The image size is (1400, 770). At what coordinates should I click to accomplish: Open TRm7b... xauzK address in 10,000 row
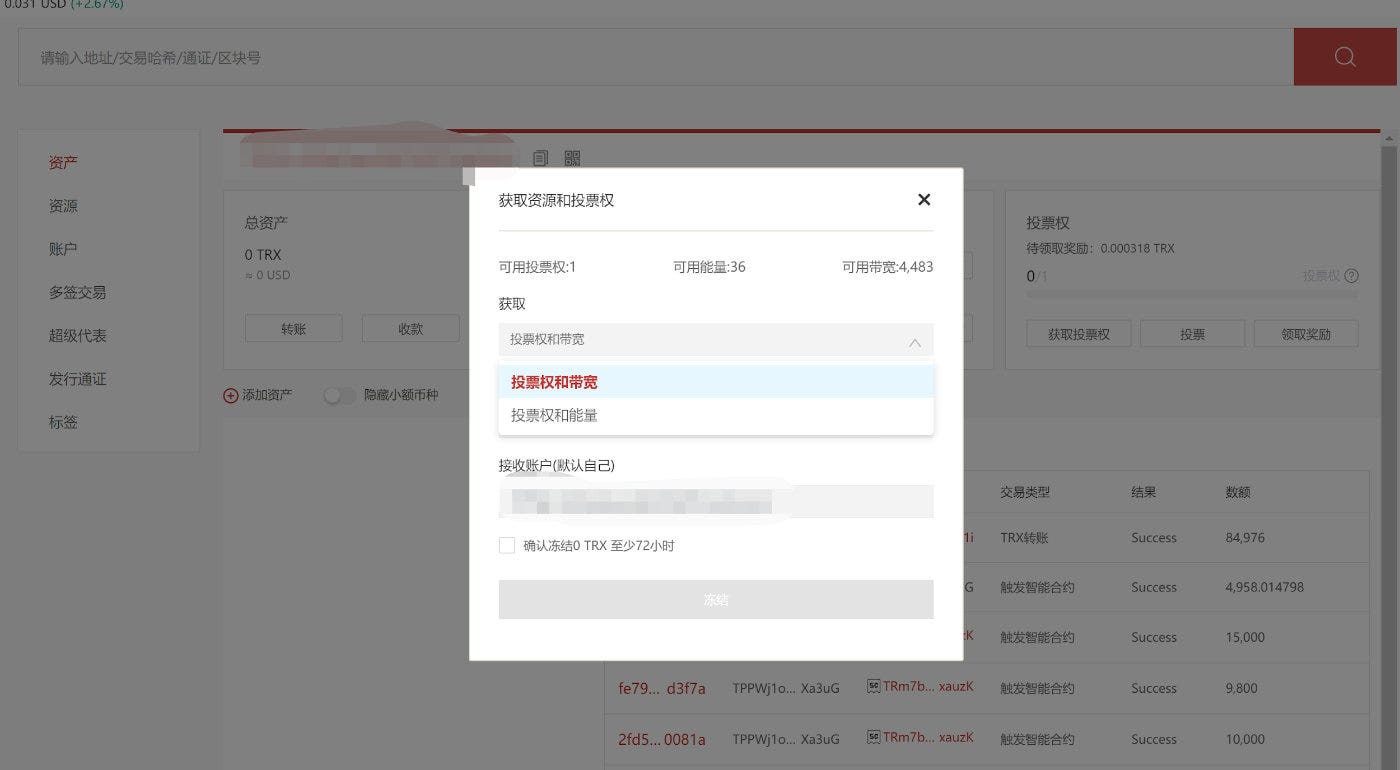[928, 738]
